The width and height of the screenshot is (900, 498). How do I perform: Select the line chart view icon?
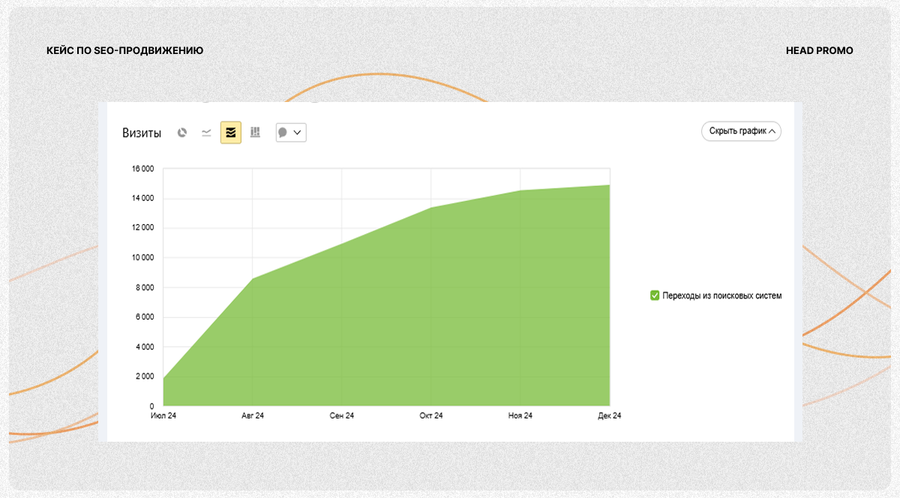click(x=206, y=133)
